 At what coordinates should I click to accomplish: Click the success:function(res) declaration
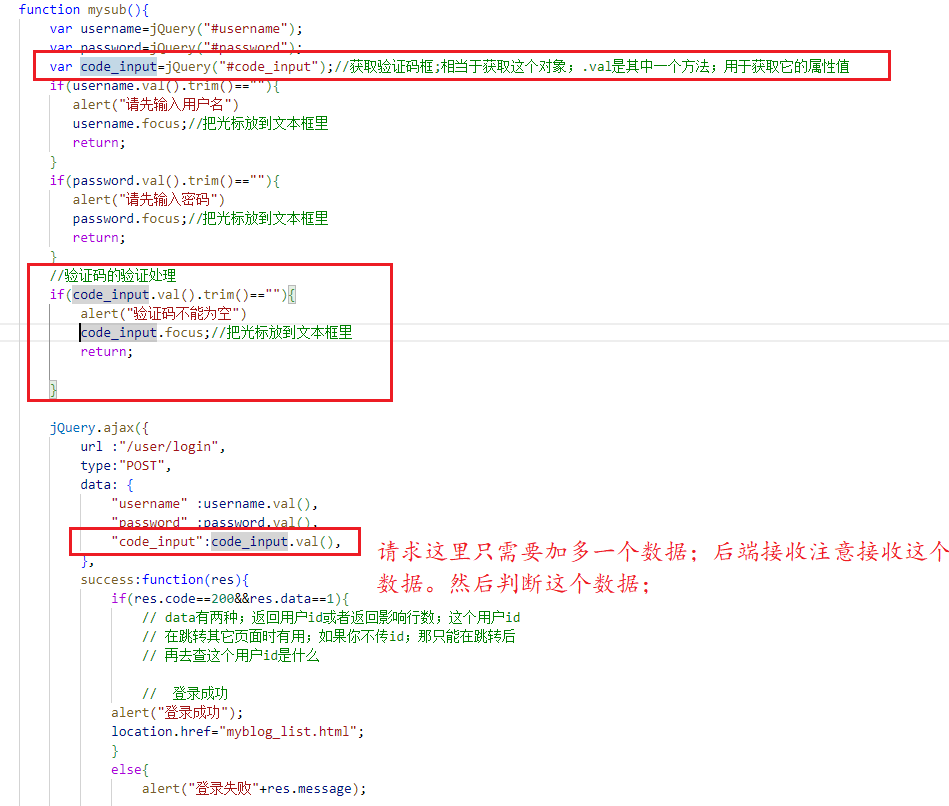[170, 578]
